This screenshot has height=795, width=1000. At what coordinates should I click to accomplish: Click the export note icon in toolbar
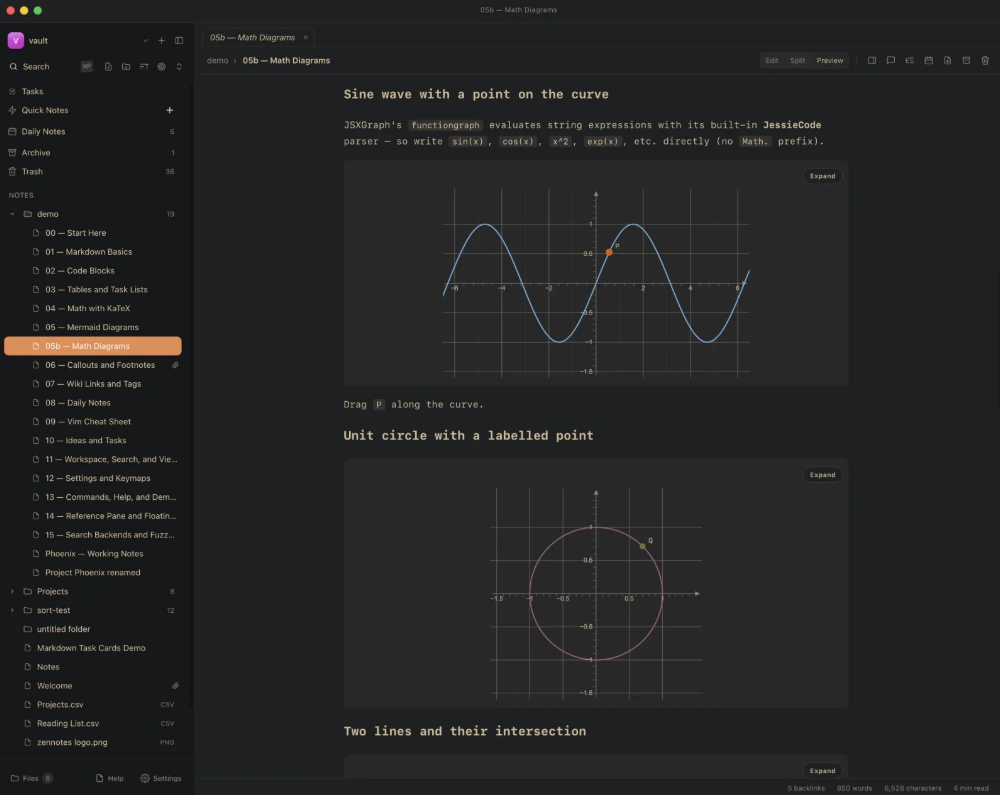(948, 61)
